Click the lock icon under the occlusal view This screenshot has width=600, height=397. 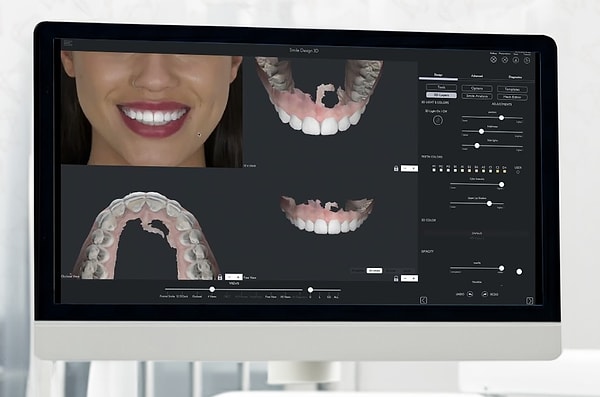(x=220, y=277)
